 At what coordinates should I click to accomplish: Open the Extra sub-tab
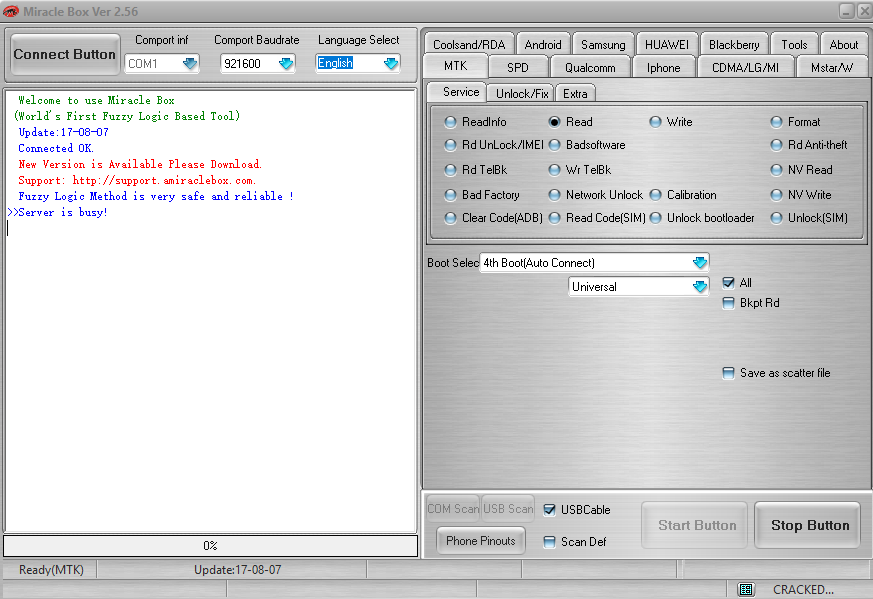[575, 94]
